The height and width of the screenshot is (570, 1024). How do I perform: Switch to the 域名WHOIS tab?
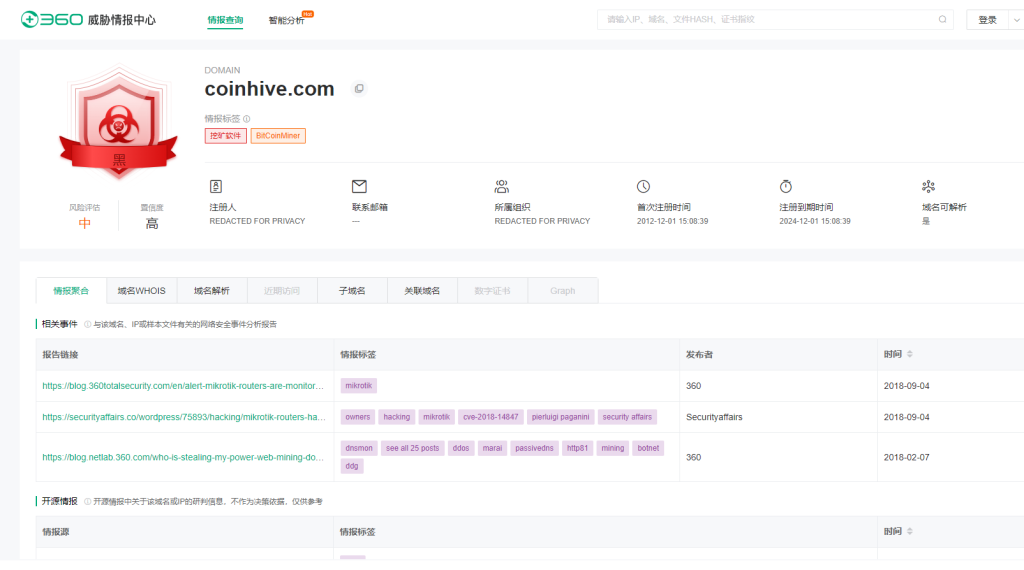click(x=142, y=291)
